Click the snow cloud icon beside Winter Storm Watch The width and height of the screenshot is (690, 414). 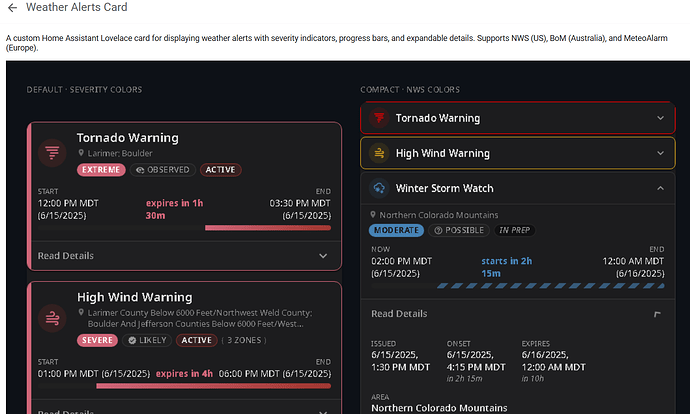[379, 188]
